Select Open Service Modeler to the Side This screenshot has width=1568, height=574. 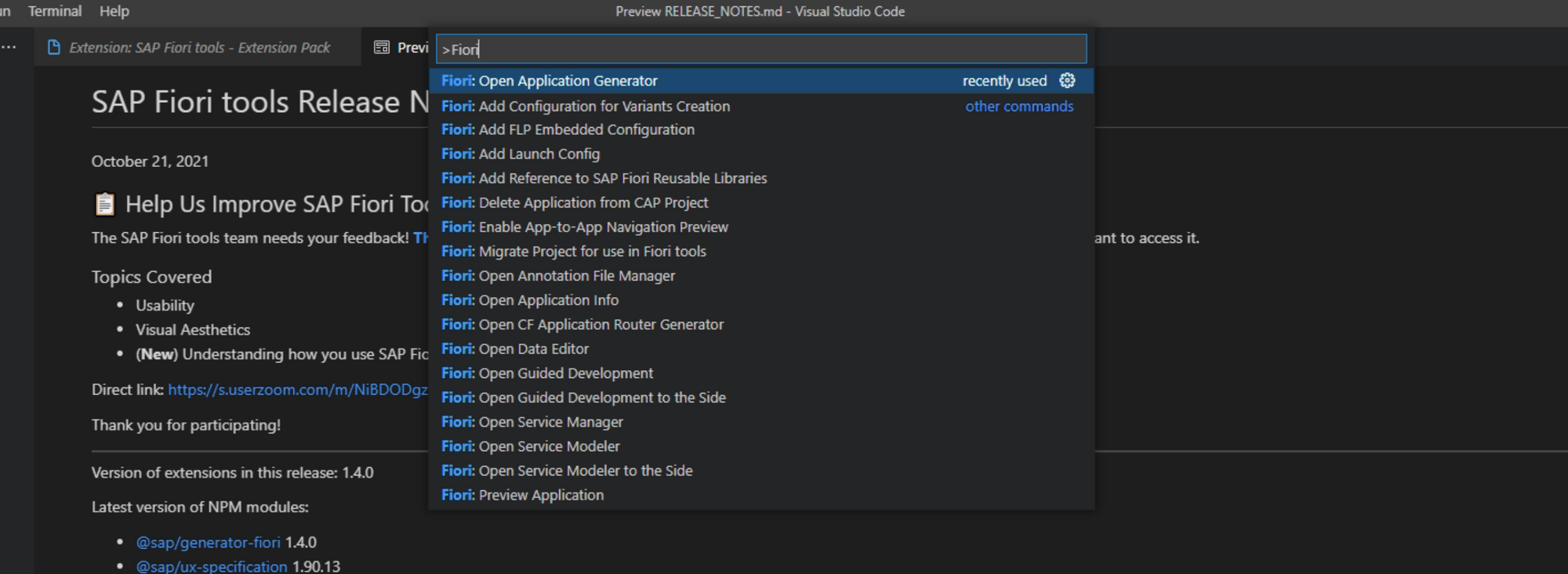pos(761,470)
